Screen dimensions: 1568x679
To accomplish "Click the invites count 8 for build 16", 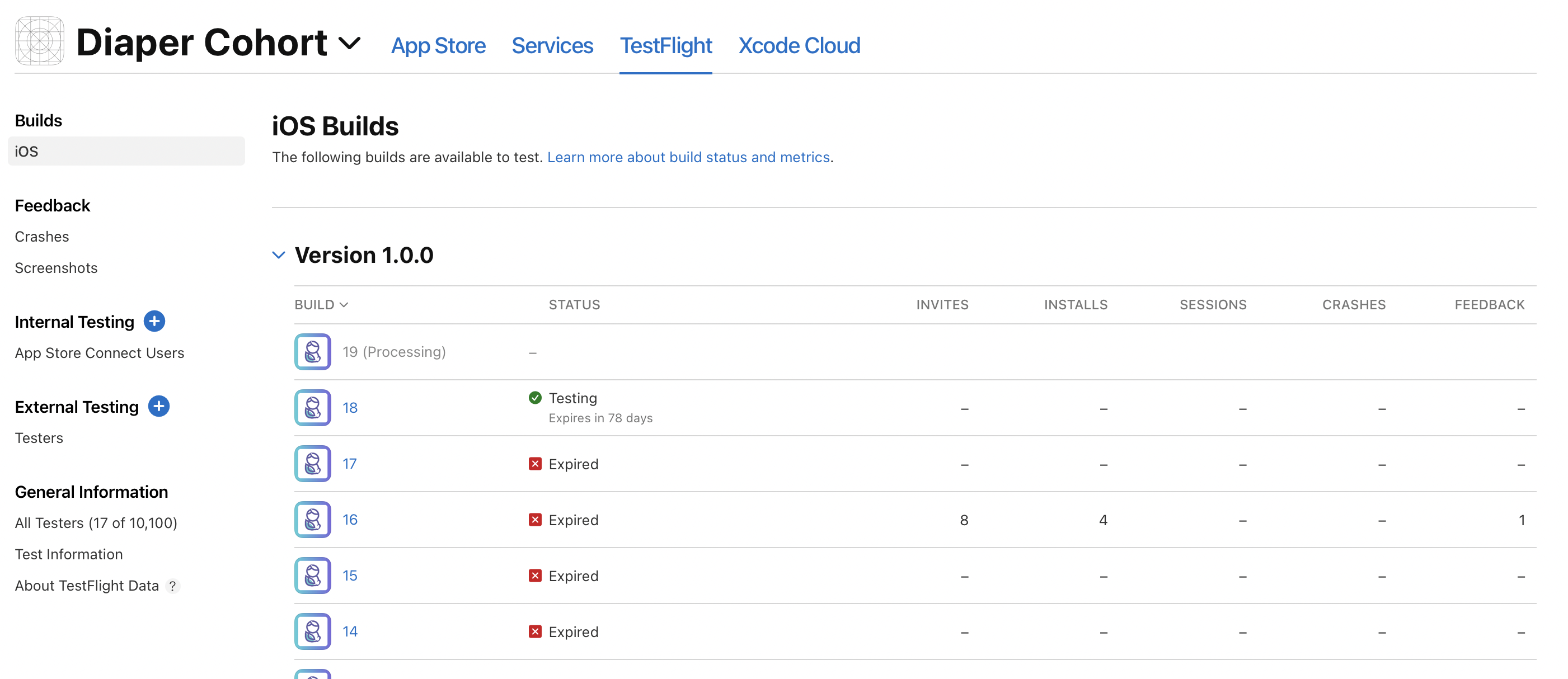I will coord(964,520).
